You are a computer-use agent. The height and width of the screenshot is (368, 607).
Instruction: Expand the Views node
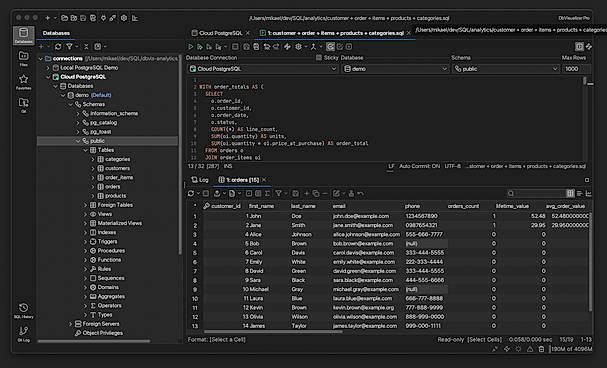(x=86, y=214)
